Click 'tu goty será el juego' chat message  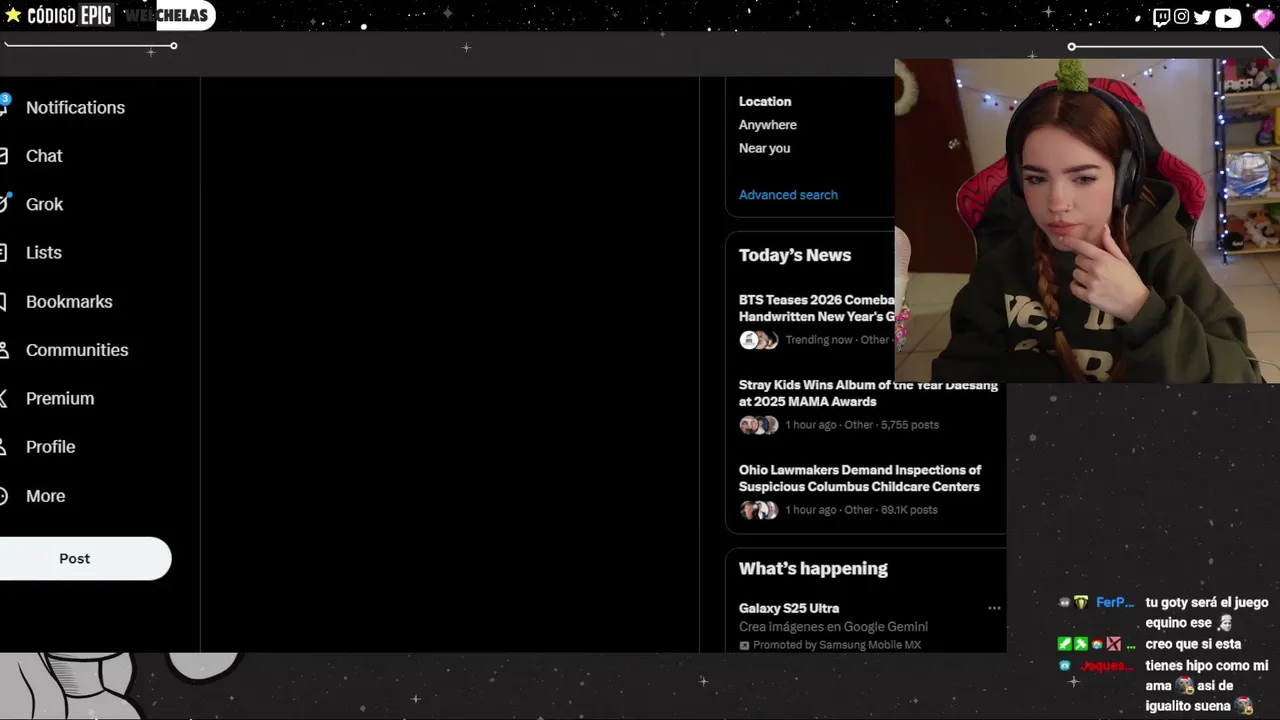1207,602
